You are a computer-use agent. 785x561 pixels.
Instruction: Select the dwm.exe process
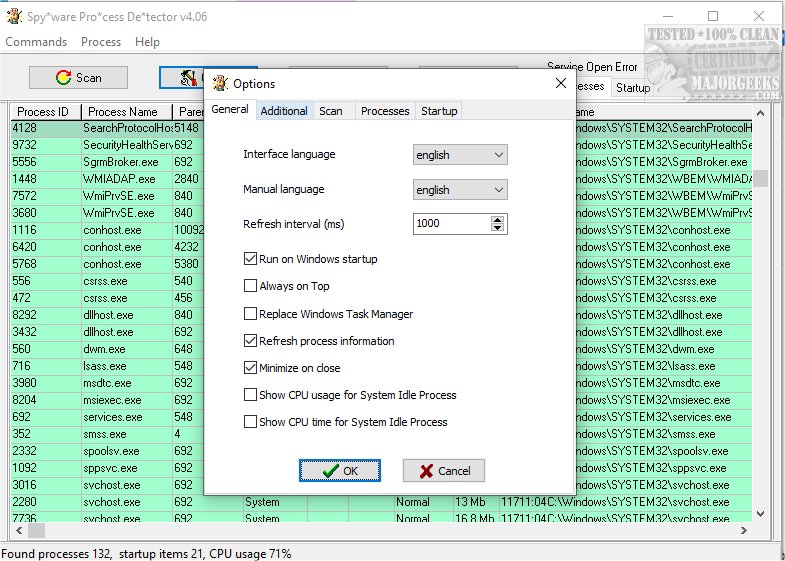coord(104,349)
